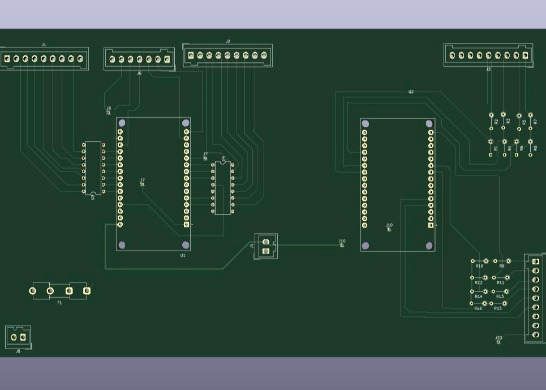Select the U1 module footprint outline
546x390 pixels.
coord(153,184)
